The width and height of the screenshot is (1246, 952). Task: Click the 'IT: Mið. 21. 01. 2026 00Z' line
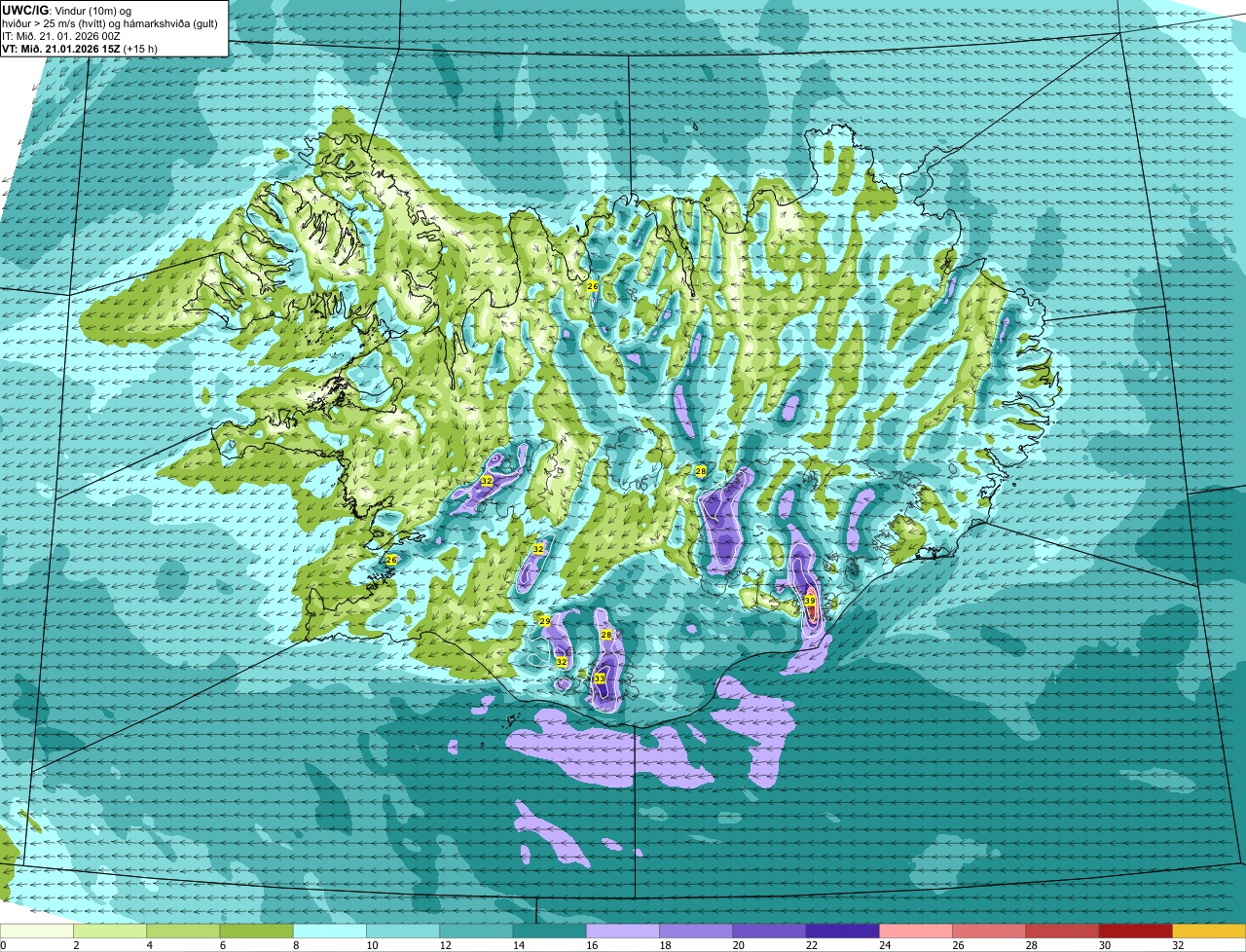coord(60,36)
